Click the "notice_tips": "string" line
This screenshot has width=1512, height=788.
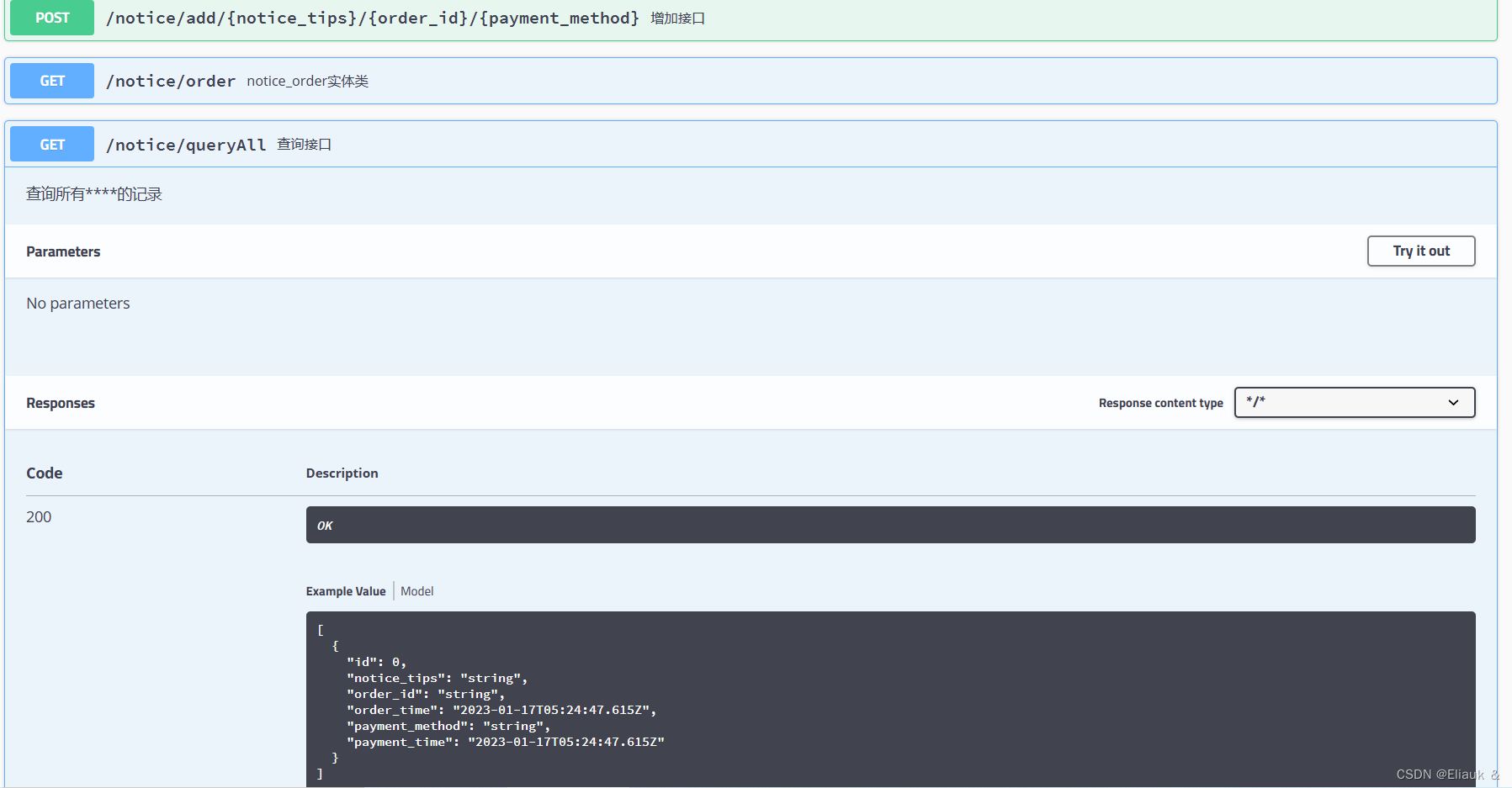(438, 678)
